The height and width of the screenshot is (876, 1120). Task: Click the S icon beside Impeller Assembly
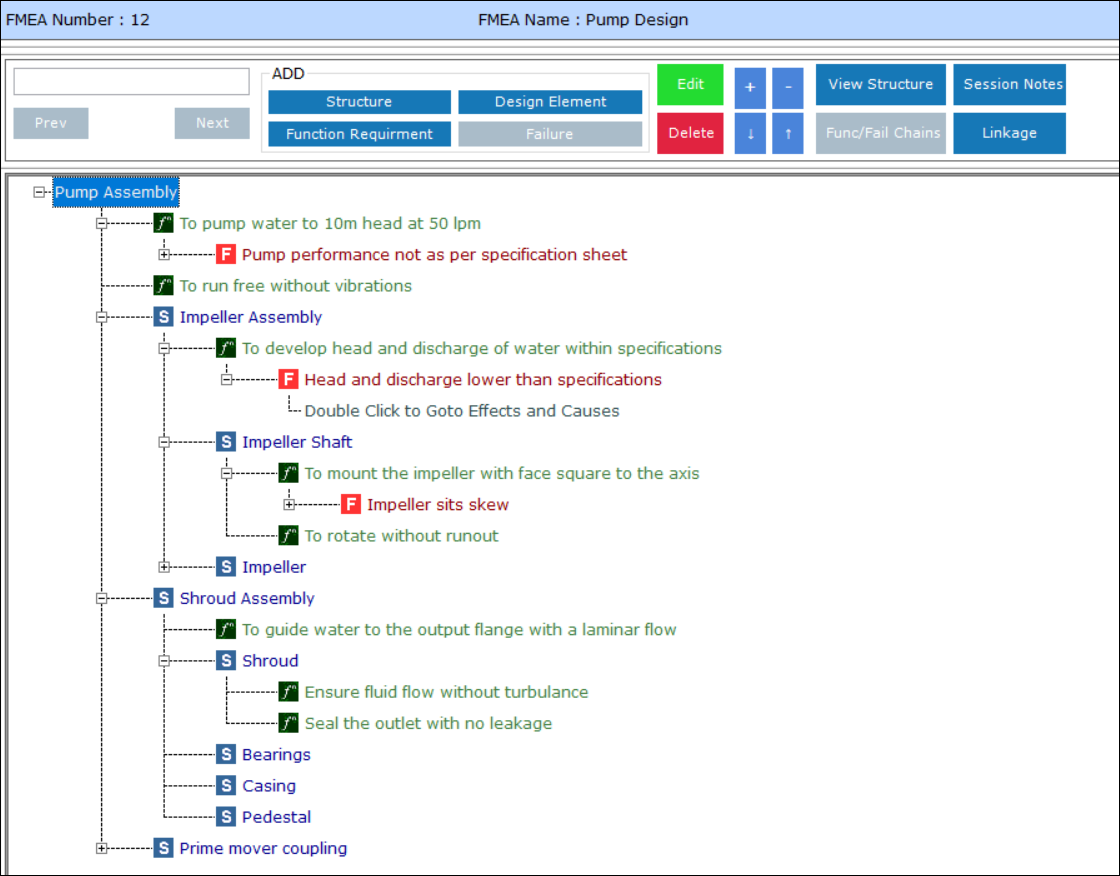164,317
